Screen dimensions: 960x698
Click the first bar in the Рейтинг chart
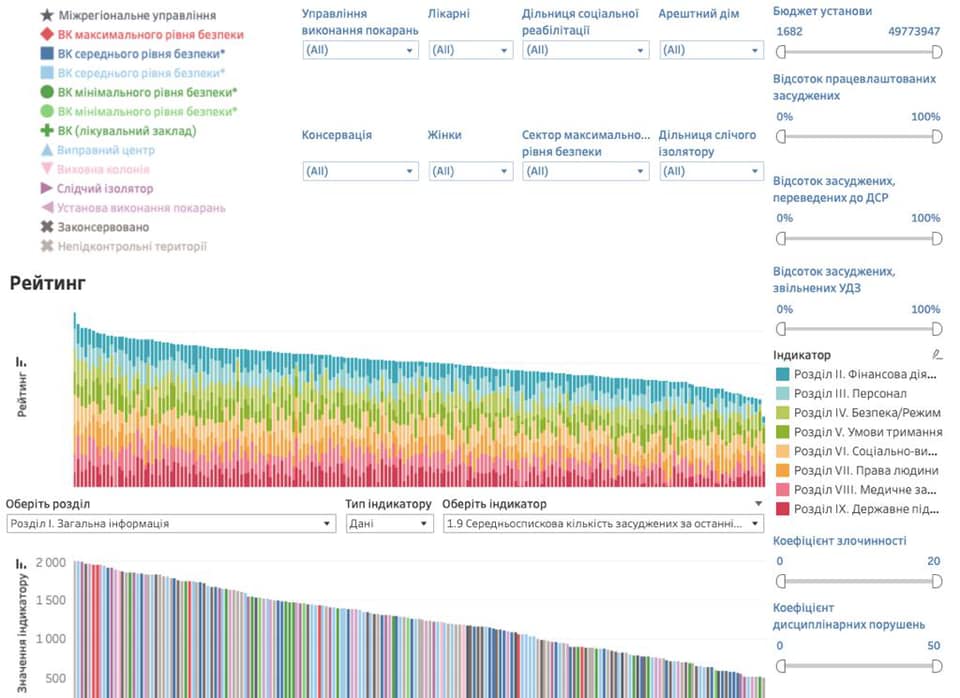pyautogui.click(x=74, y=400)
